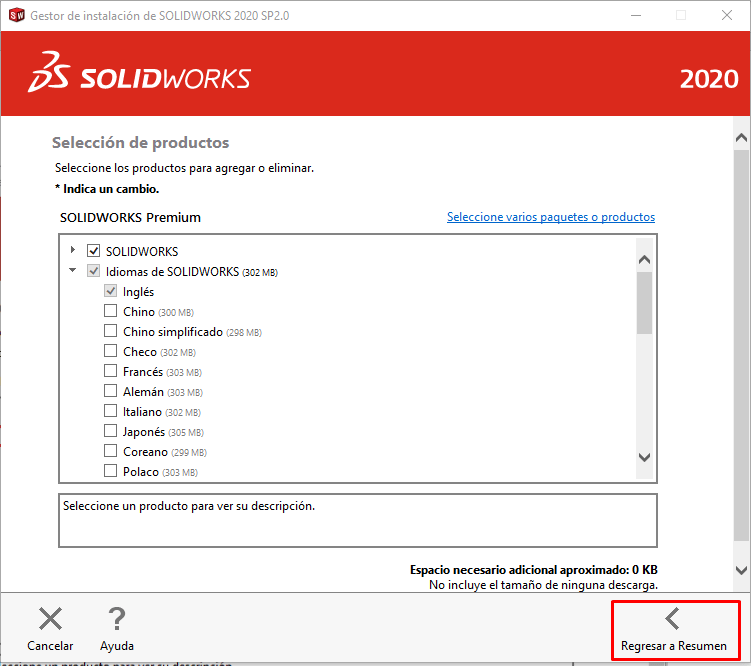Click product list scrollbar down arrow
This screenshot has height=666, width=751.
(x=644, y=457)
